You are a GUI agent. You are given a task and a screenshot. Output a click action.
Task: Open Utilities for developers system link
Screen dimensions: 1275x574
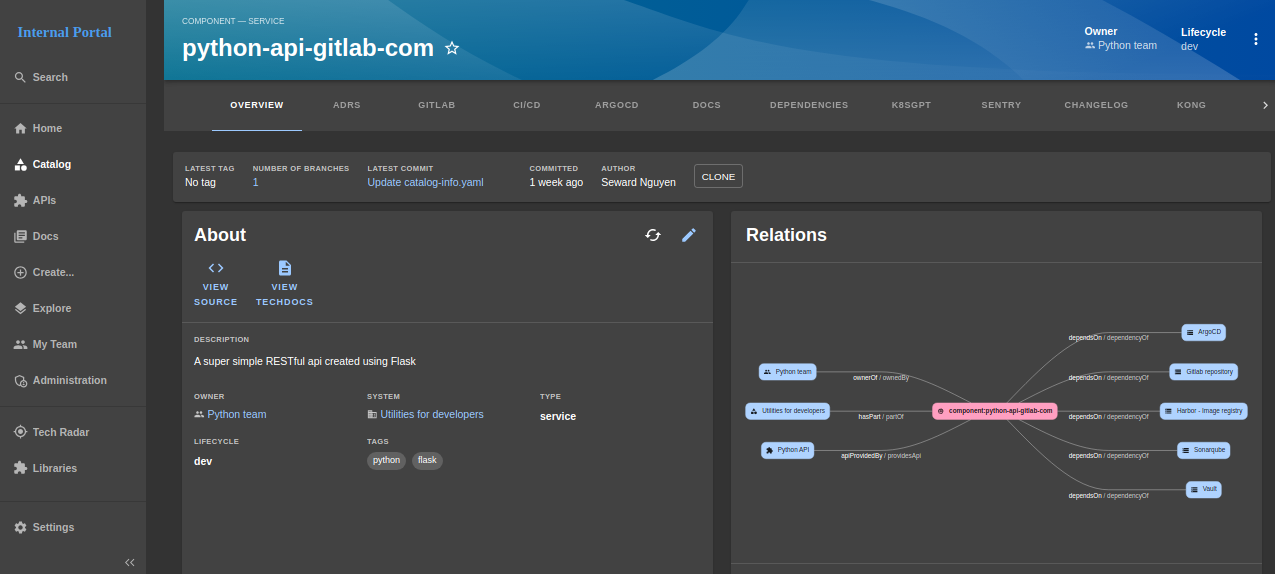[x=431, y=414]
